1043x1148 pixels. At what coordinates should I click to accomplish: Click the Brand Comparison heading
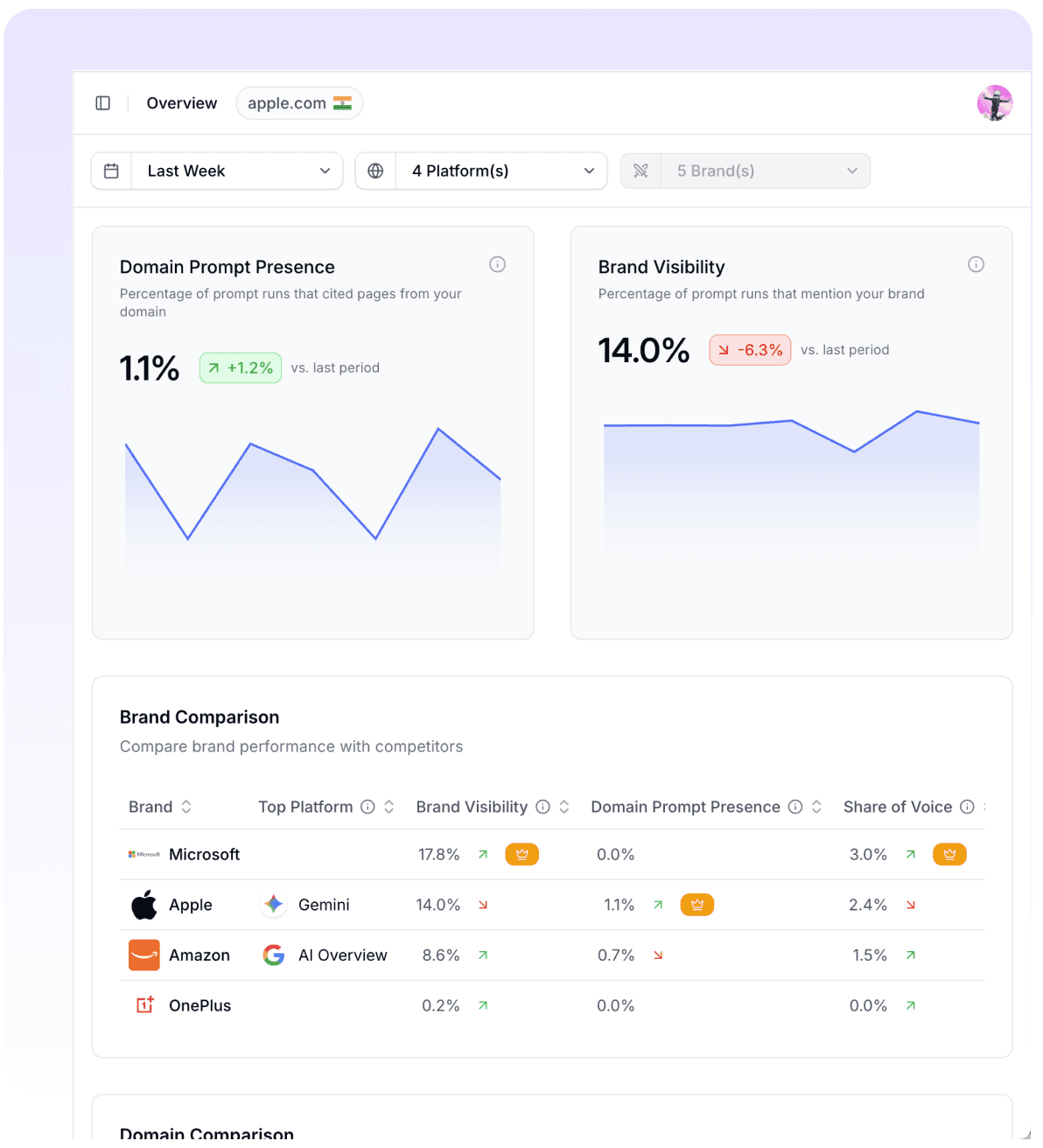(x=199, y=717)
